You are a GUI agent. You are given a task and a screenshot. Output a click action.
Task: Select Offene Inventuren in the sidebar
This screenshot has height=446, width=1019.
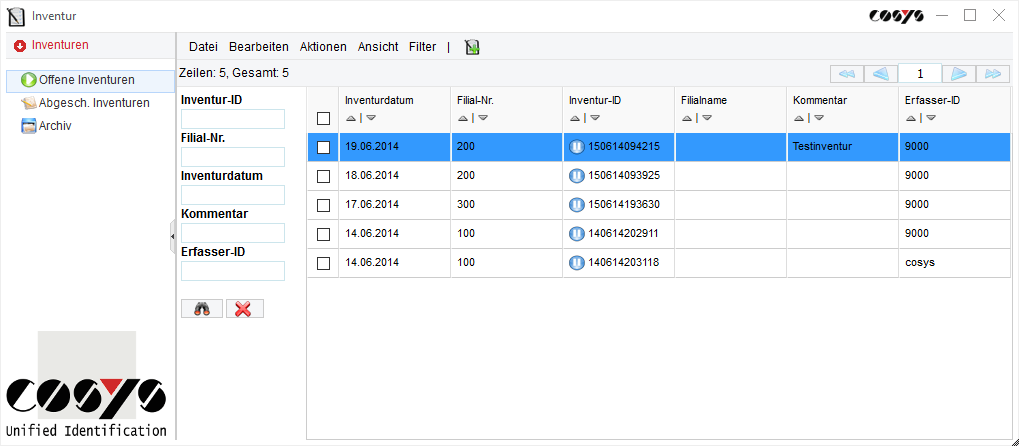click(86, 80)
